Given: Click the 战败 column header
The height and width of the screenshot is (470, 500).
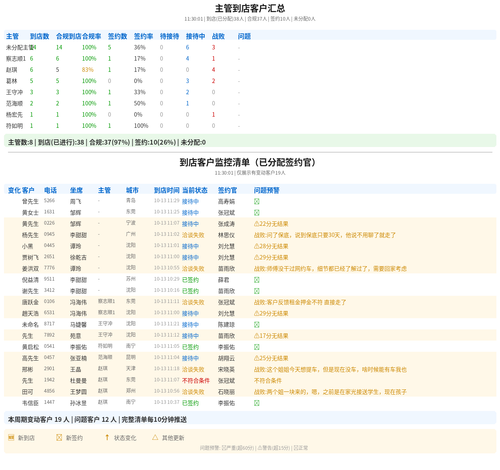Looking at the screenshot, I should coord(218,36).
